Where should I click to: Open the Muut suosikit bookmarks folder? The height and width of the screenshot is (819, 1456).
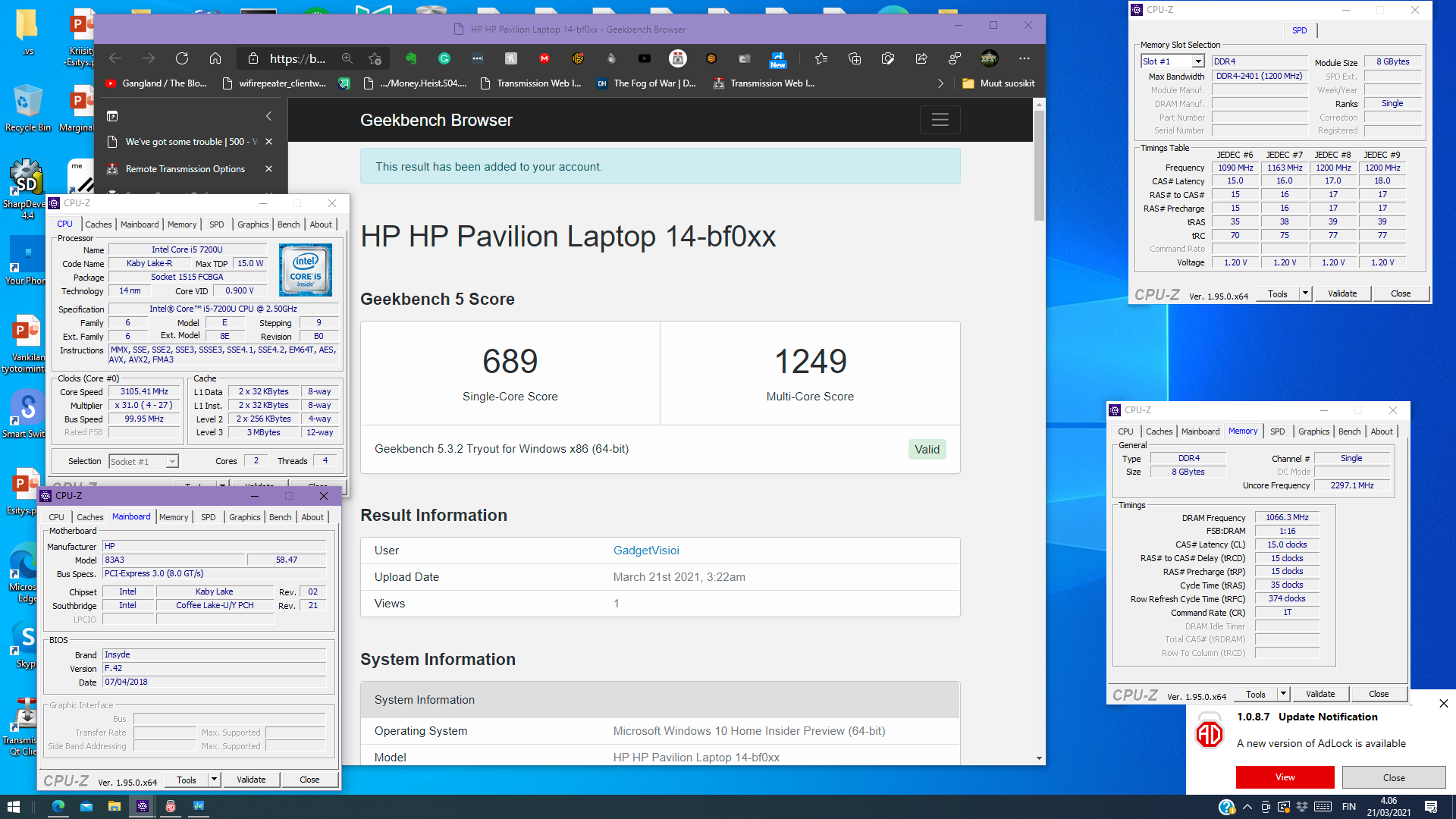click(x=998, y=83)
